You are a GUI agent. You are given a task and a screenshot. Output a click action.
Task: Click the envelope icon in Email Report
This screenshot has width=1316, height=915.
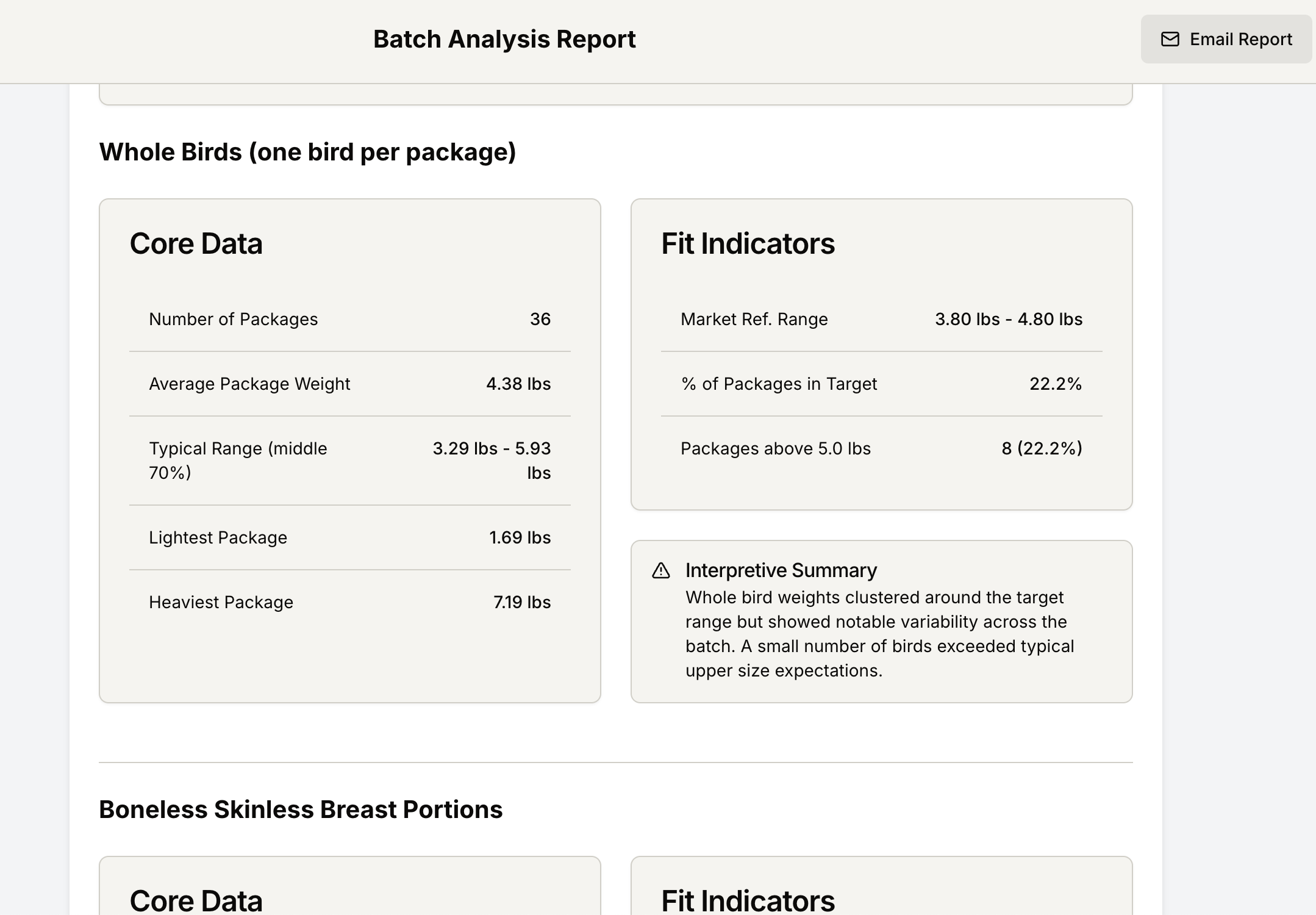(1170, 40)
